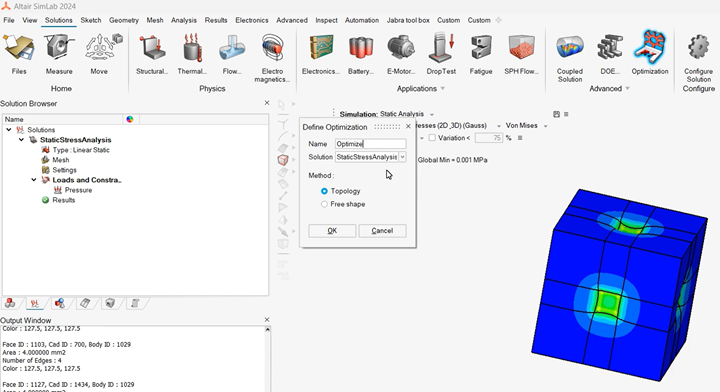
Task: Select the Topology method radio button
Action: point(324,191)
